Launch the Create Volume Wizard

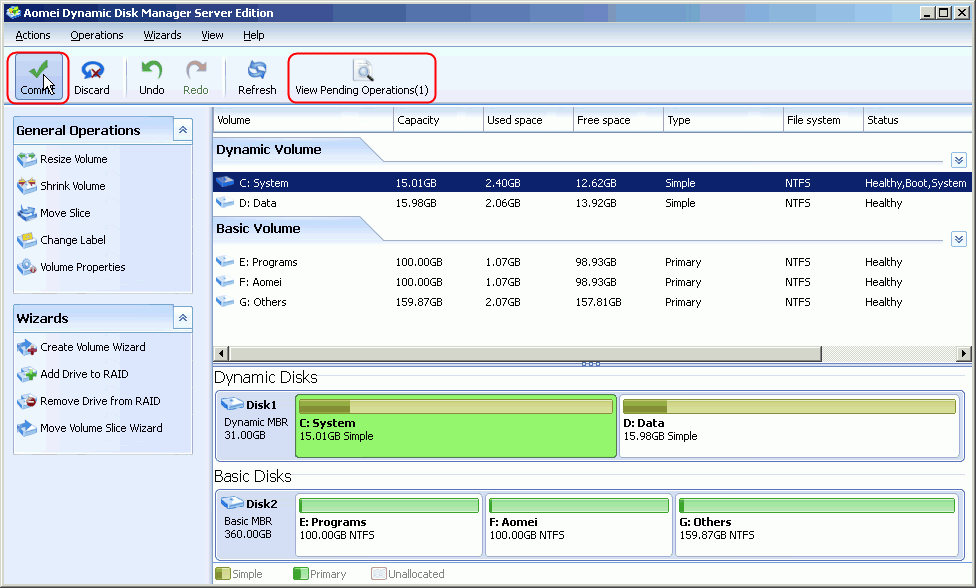tap(92, 347)
